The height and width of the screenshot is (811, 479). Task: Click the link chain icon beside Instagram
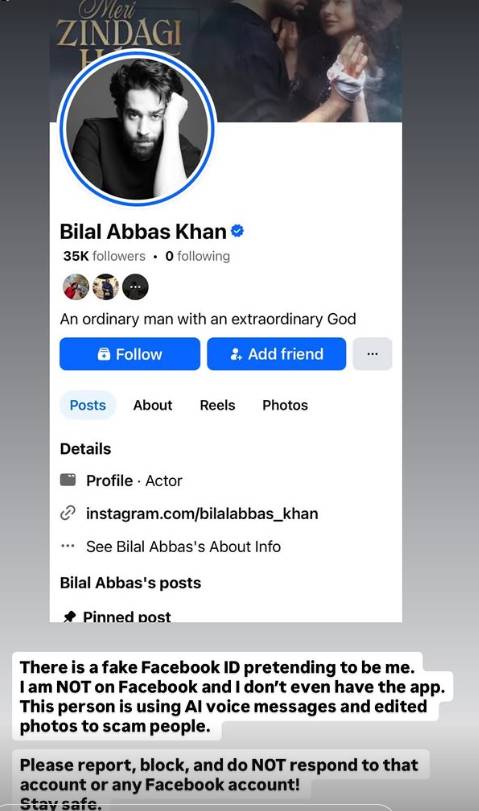[x=68, y=513]
